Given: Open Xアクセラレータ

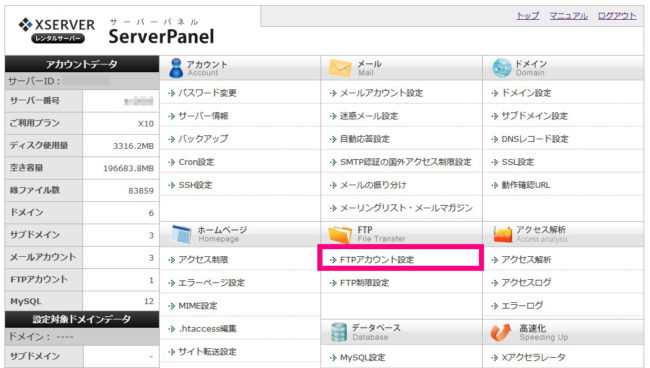Looking at the screenshot, I should (x=534, y=357).
